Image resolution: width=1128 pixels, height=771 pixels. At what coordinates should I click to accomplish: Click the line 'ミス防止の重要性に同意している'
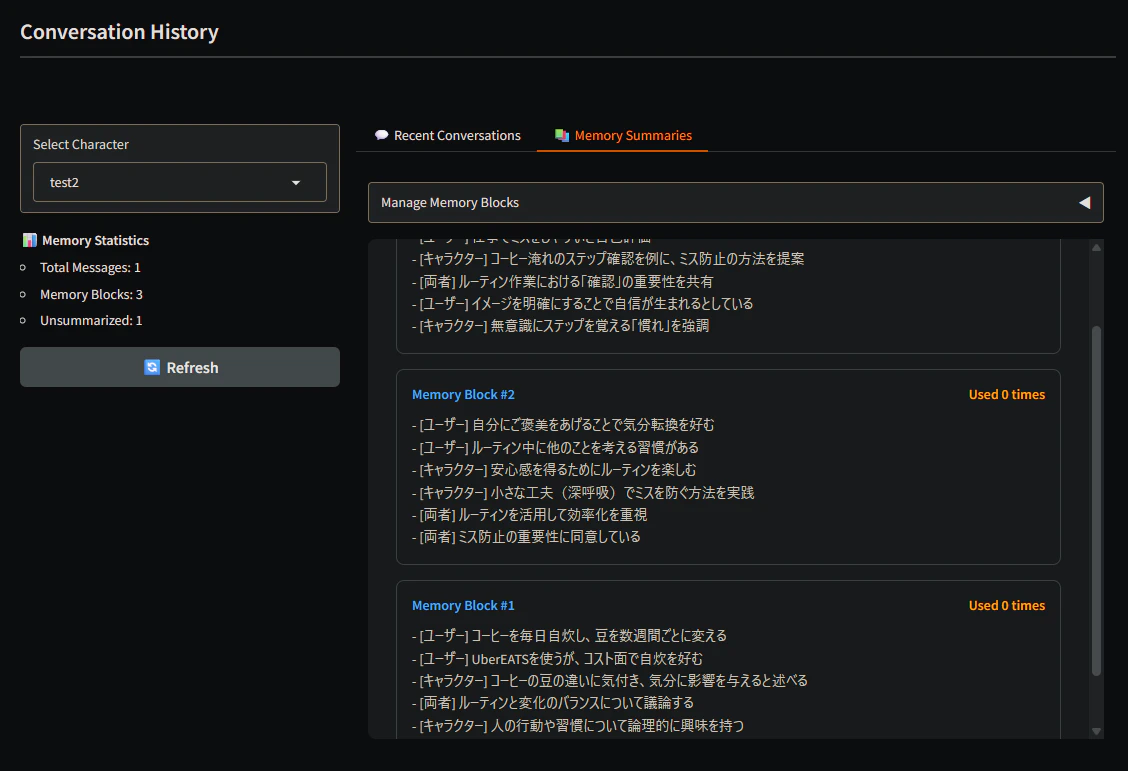pyautogui.click(x=526, y=537)
